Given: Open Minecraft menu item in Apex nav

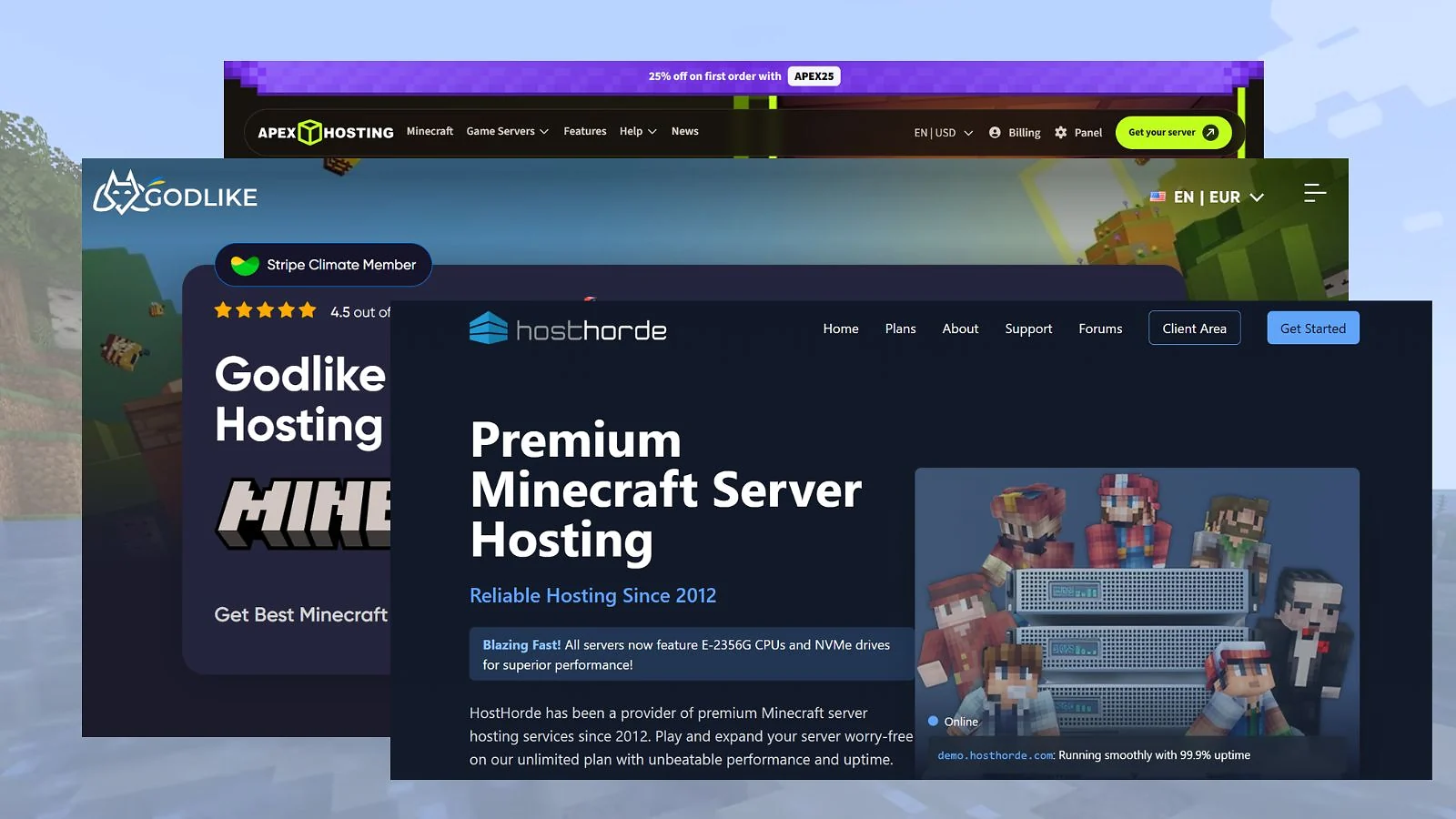Looking at the screenshot, I should click(x=430, y=131).
